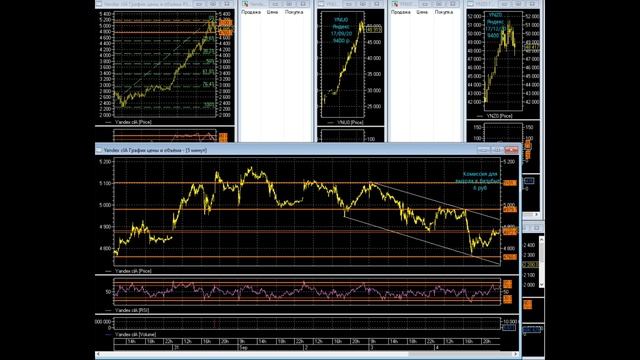Click the 'Продажа' column header in the first order book
The width and height of the screenshot is (640, 360).
(x=251, y=12)
